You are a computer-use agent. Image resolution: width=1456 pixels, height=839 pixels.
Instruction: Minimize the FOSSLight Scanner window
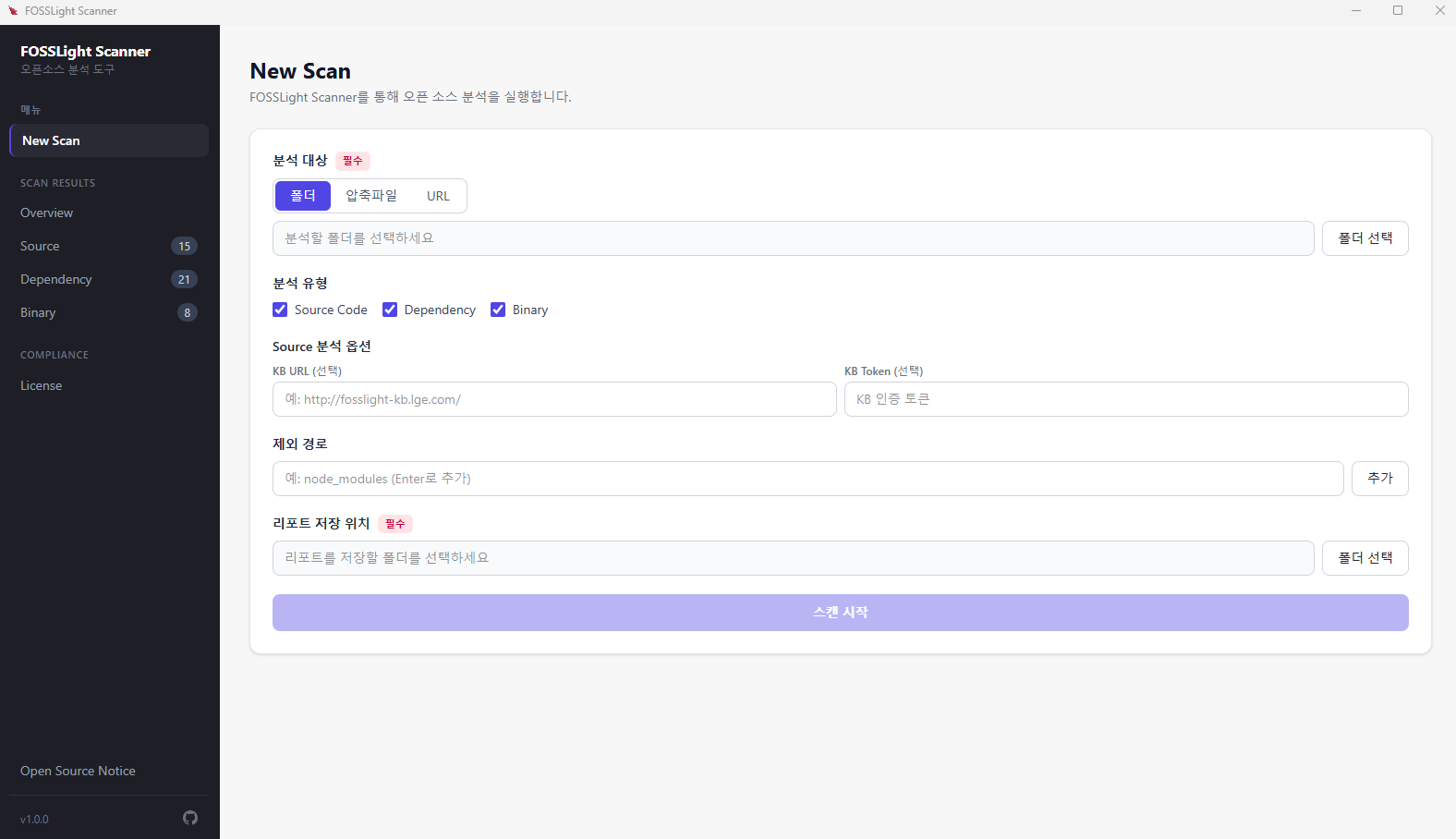tap(1356, 11)
